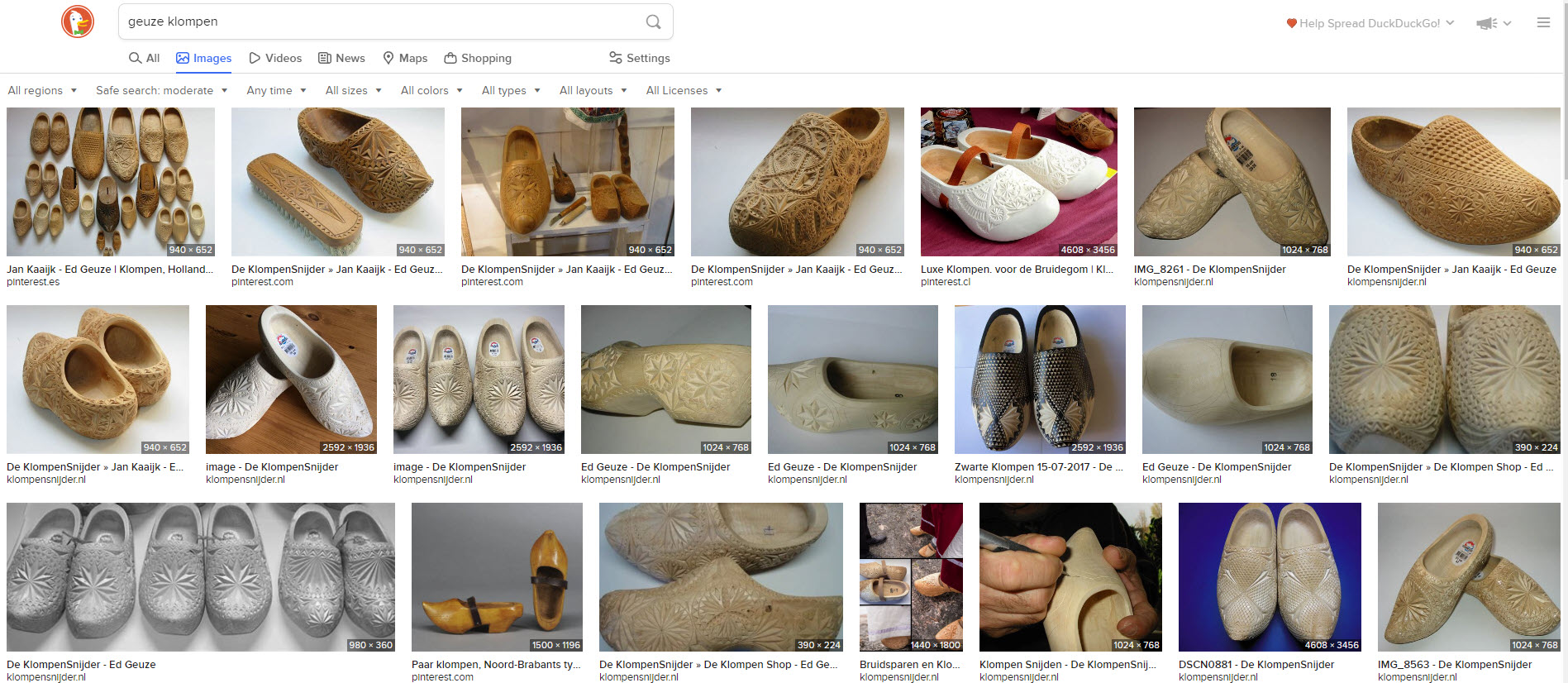Go to the Maps tab

405,58
